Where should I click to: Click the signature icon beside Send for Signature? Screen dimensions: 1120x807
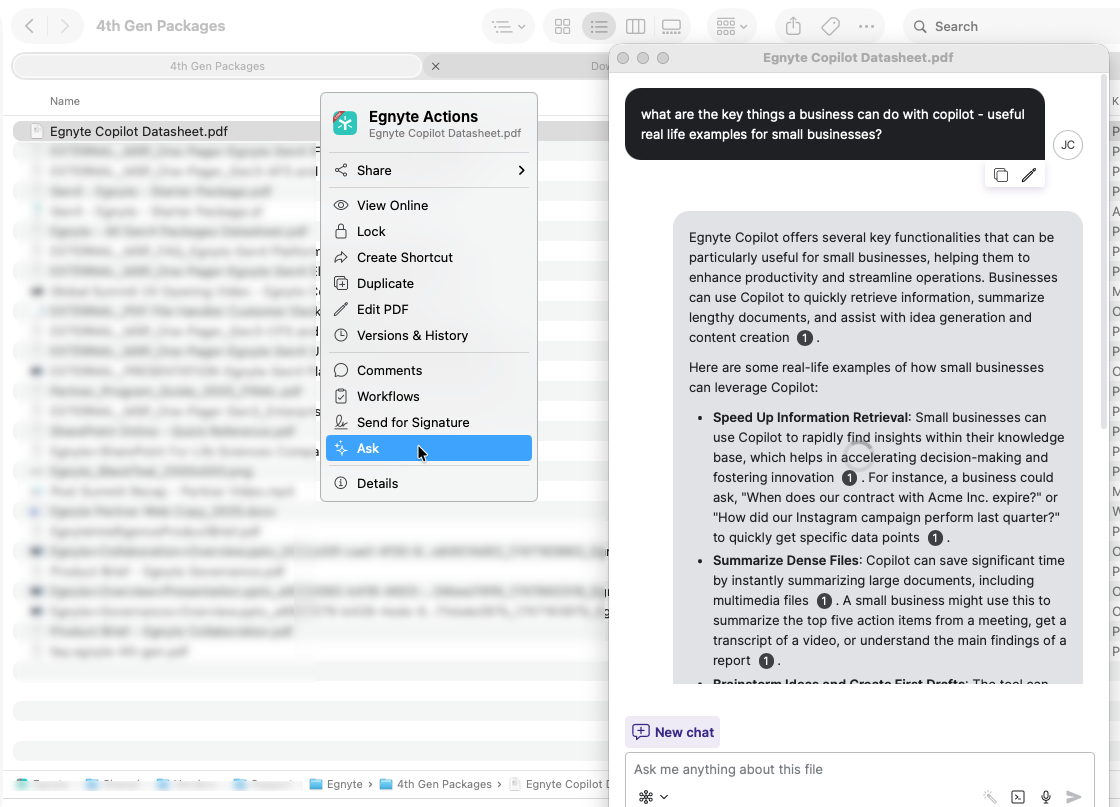pos(341,423)
